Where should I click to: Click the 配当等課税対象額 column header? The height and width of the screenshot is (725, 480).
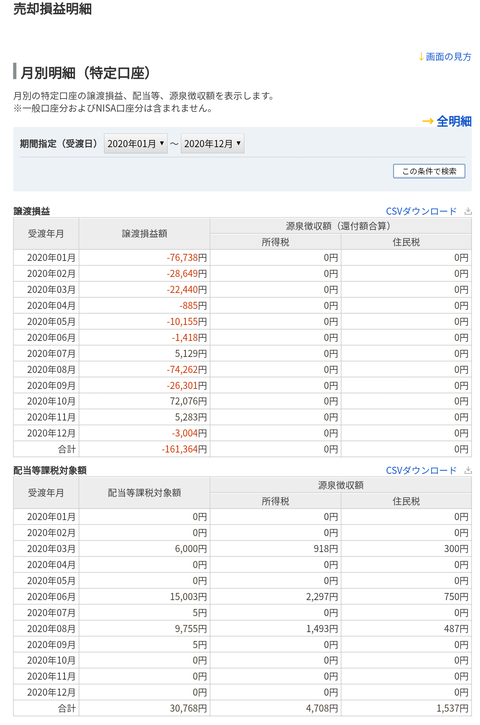[x=144, y=493]
